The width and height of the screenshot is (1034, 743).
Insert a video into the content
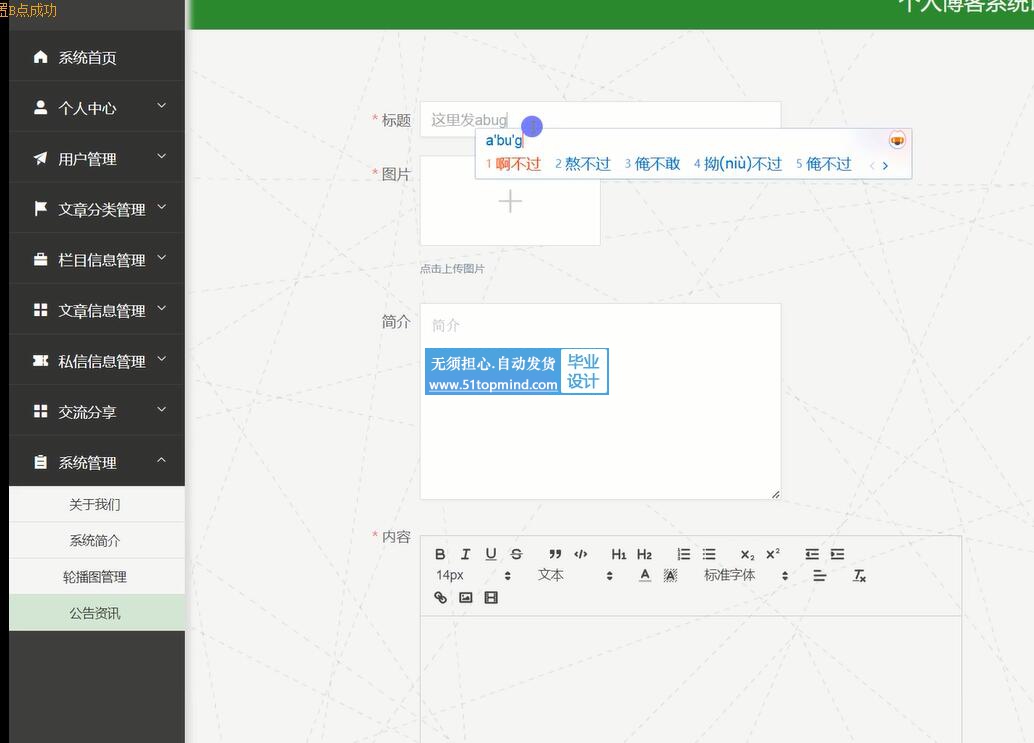point(491,598)
